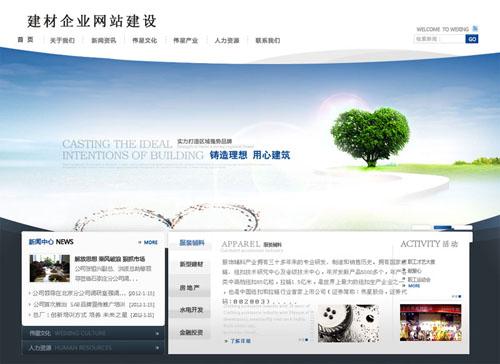Focus the search input next to GO
Screen dimensions: 500x364
(x=440, y=39)
